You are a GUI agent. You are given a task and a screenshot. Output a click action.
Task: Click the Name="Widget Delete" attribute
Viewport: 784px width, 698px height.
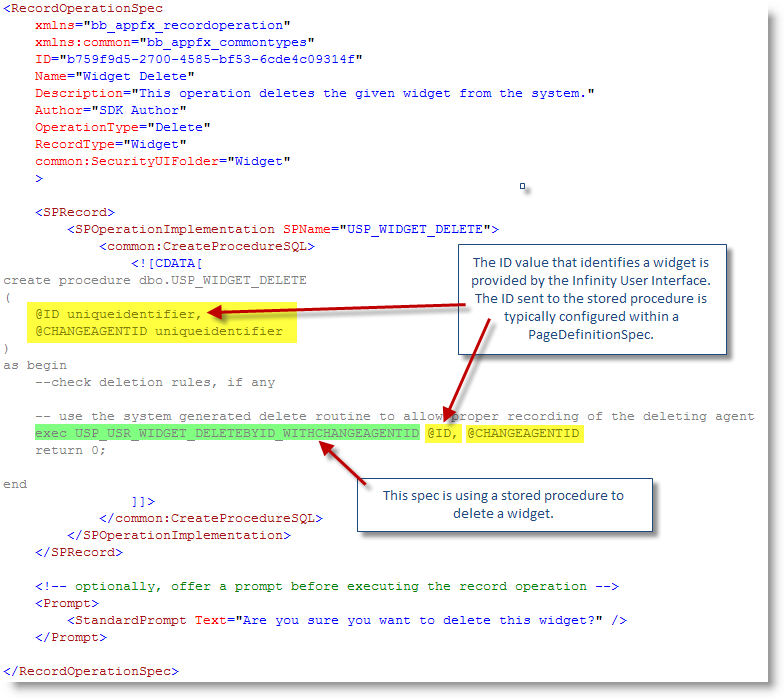coord(114,76)
